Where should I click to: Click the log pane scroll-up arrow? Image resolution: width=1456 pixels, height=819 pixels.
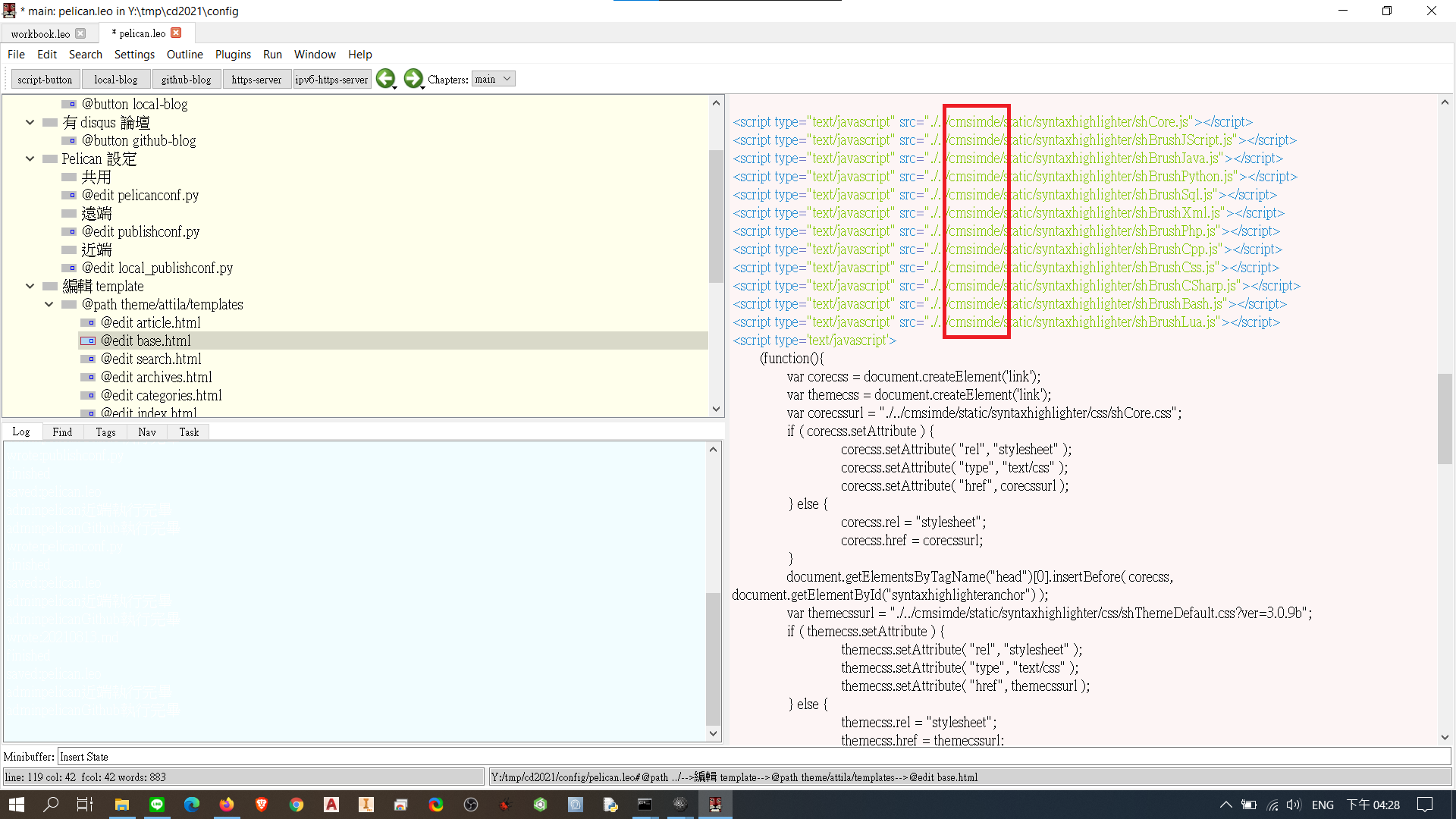pyautogui.click(x=713, y=450)
